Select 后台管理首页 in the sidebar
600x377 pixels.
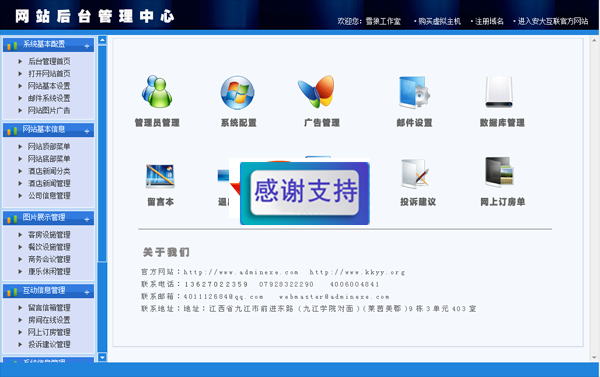coord(49,61)
